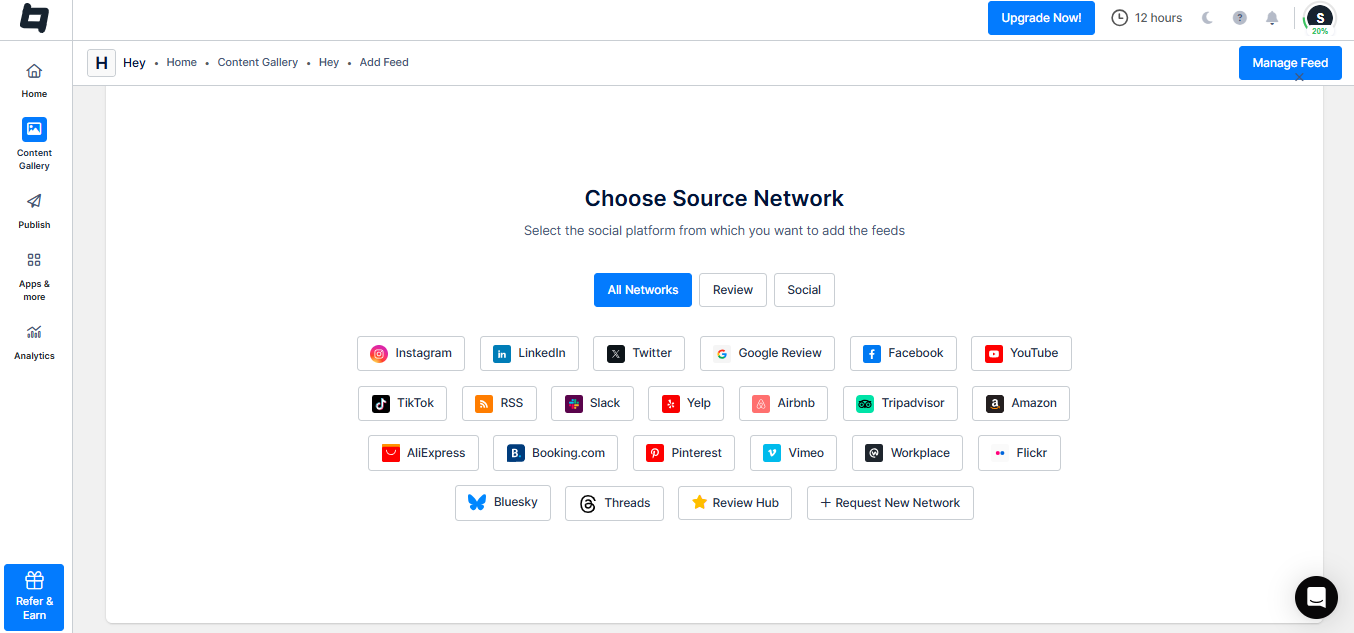Request a new network

(889, 502)
